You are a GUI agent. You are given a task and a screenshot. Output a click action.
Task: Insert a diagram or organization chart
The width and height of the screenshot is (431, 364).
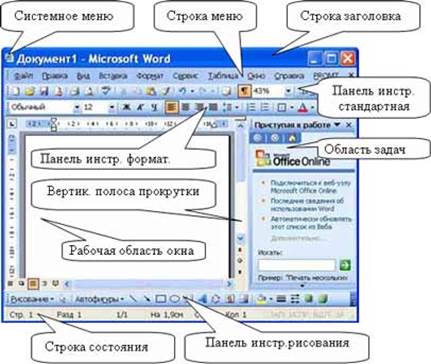pos(216,299)
